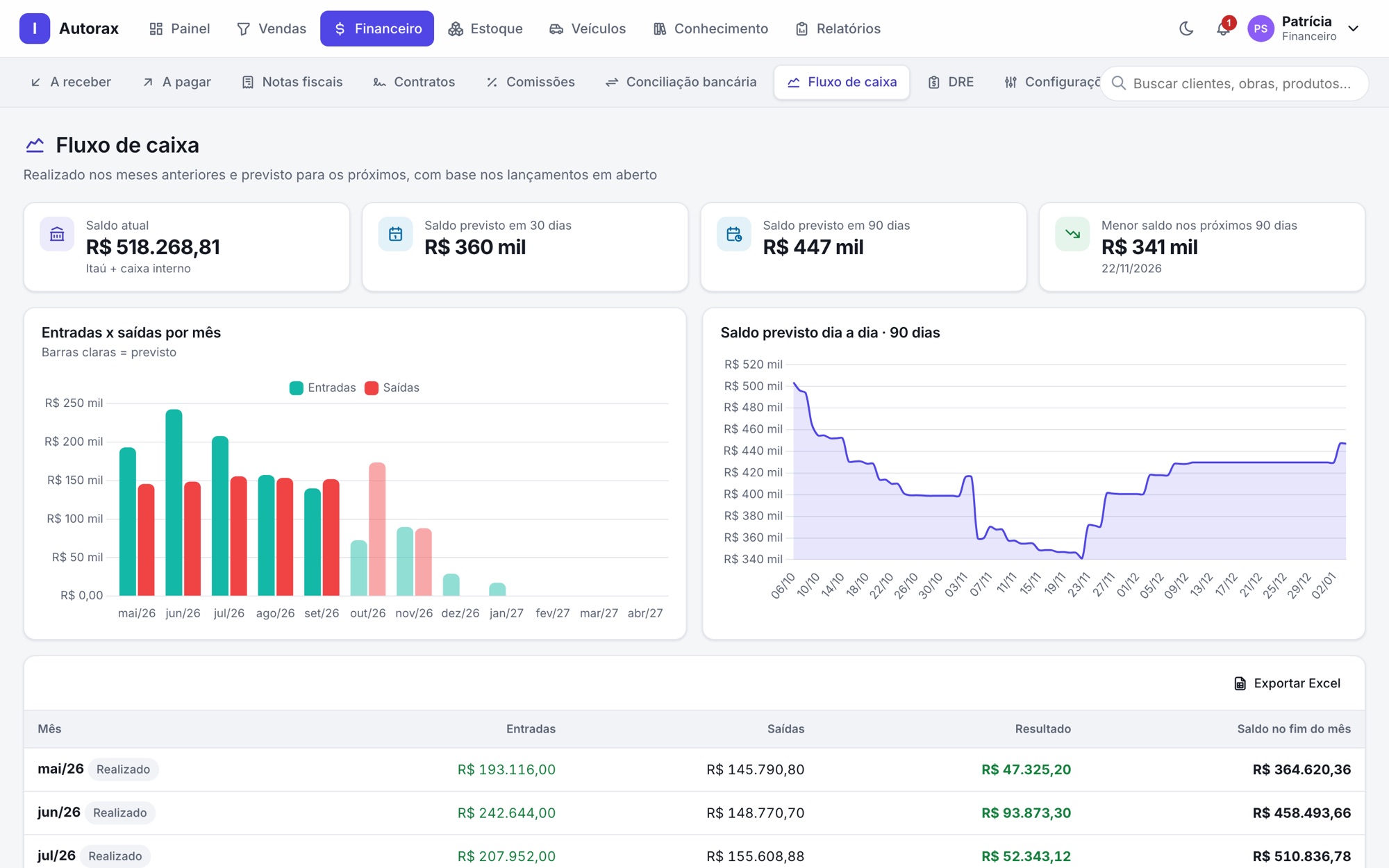
Task: Open Conciliação bancária tab
Action: click(x=681, y=82)
